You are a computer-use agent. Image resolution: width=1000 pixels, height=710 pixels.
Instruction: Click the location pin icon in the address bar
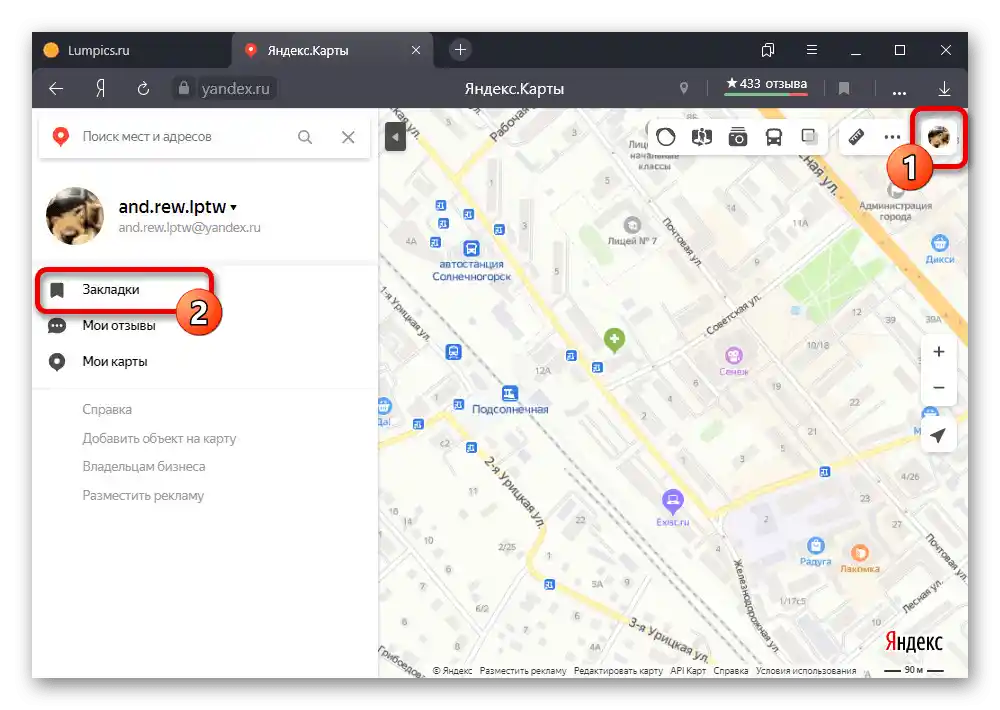pyautogui.click(x=684, y=88)
